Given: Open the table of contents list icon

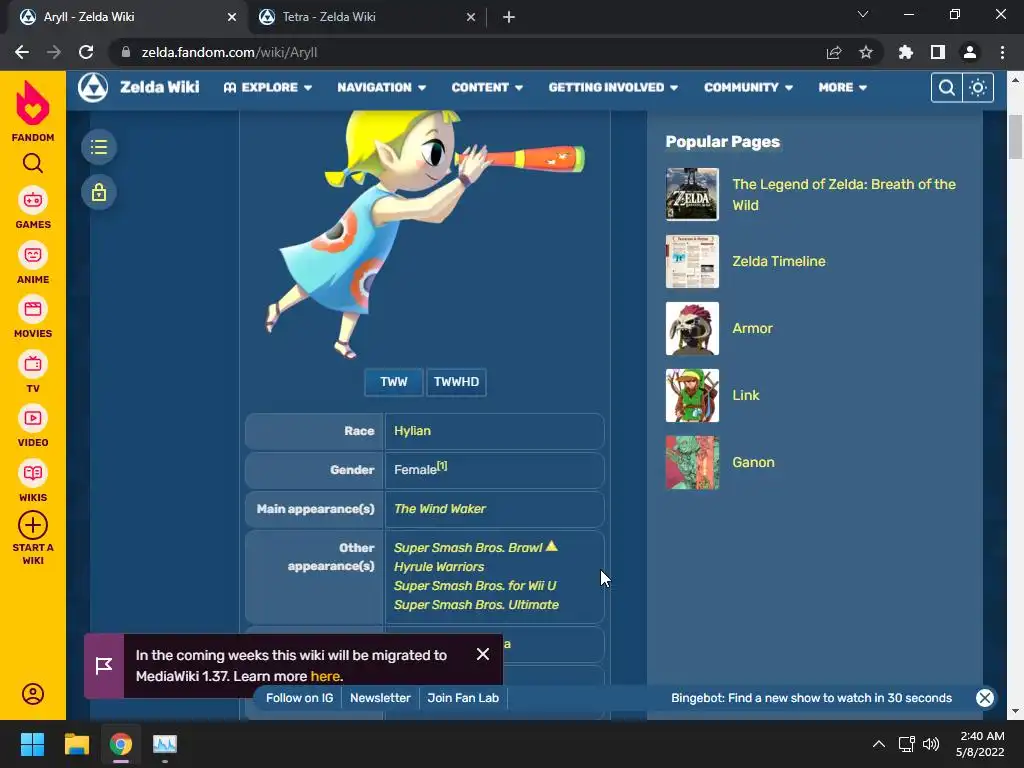Looking at the screenshot, I should [x=99, y=147].
